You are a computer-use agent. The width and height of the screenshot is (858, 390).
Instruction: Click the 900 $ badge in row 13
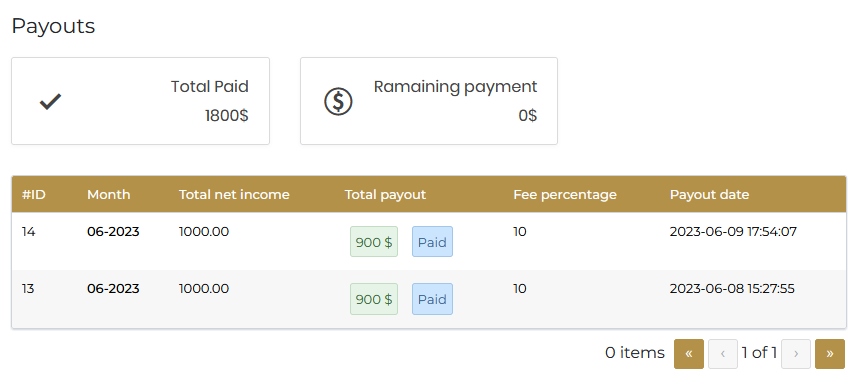(374, 299)
